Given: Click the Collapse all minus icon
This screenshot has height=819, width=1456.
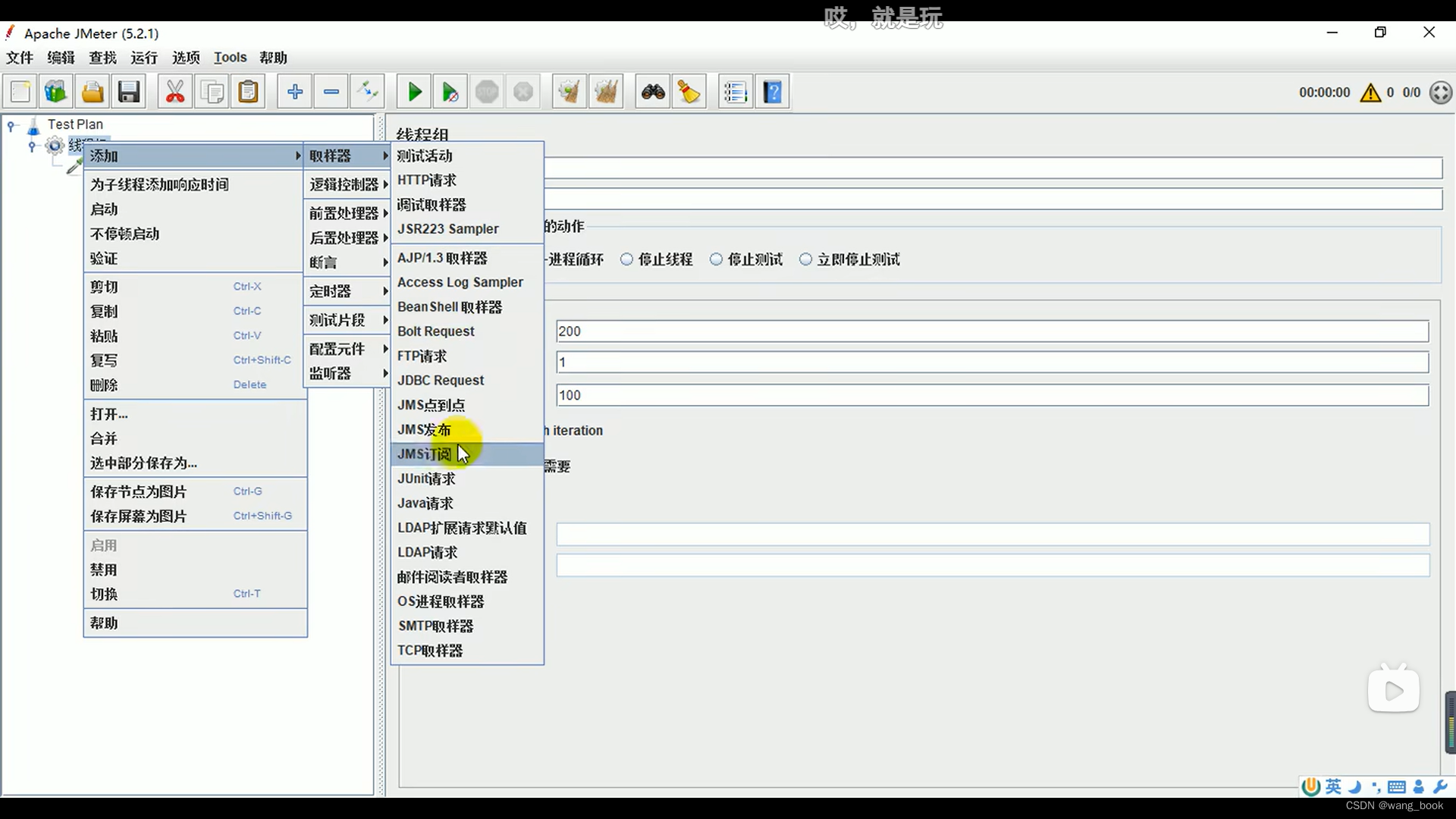Looking at the screenshot, I should tap(331, 93).
